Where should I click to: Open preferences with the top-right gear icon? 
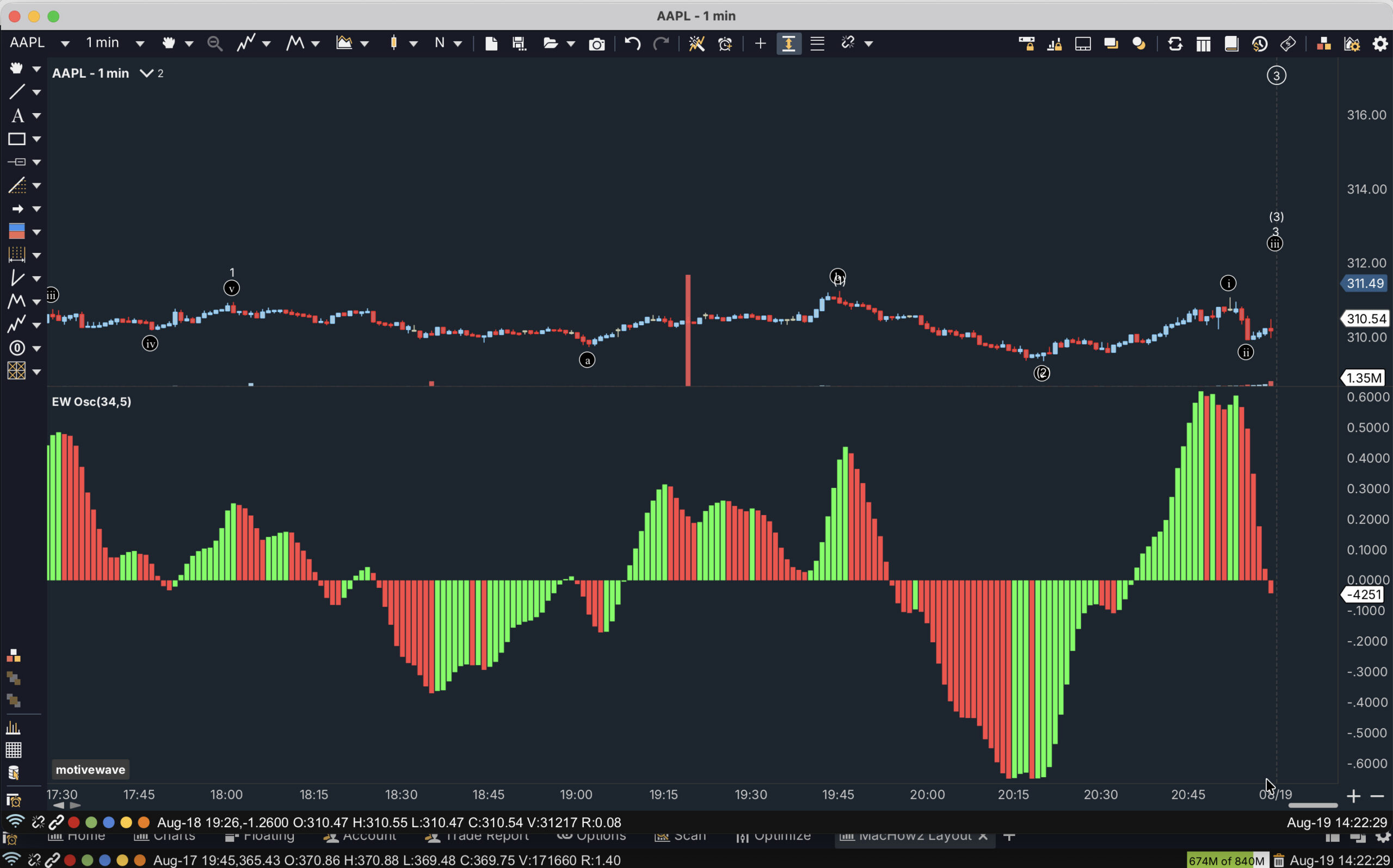pyautogui.click(x=1380, y=44)
